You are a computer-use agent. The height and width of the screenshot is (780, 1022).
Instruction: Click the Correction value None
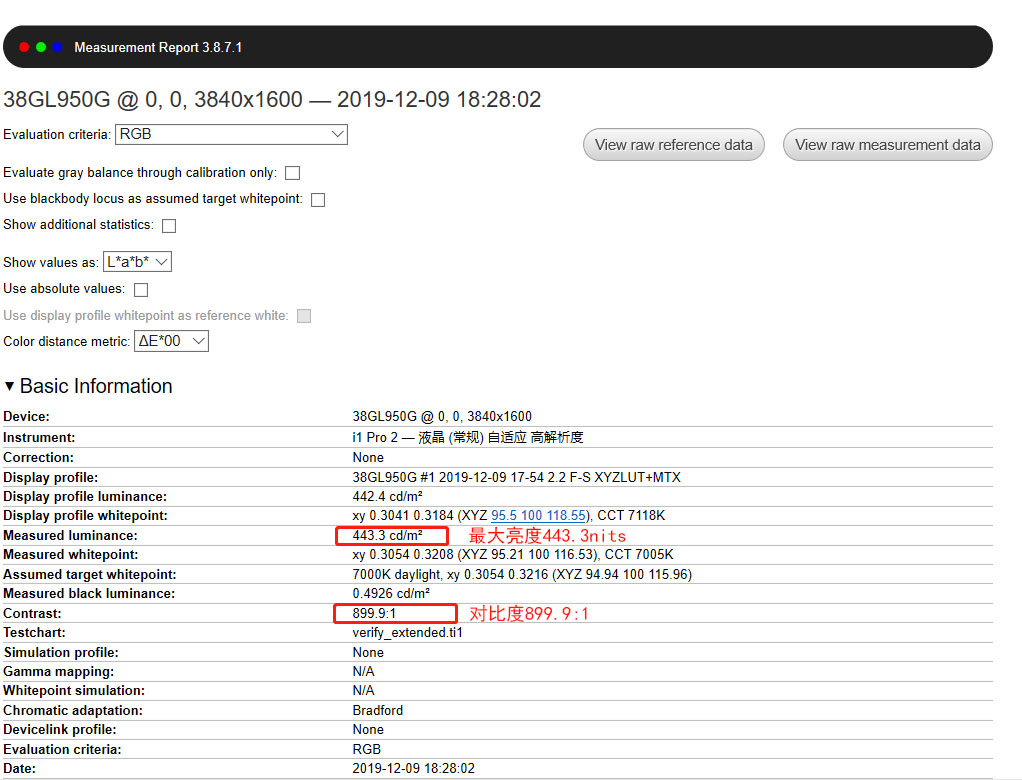pyautogui.click(x=368, y=457)
